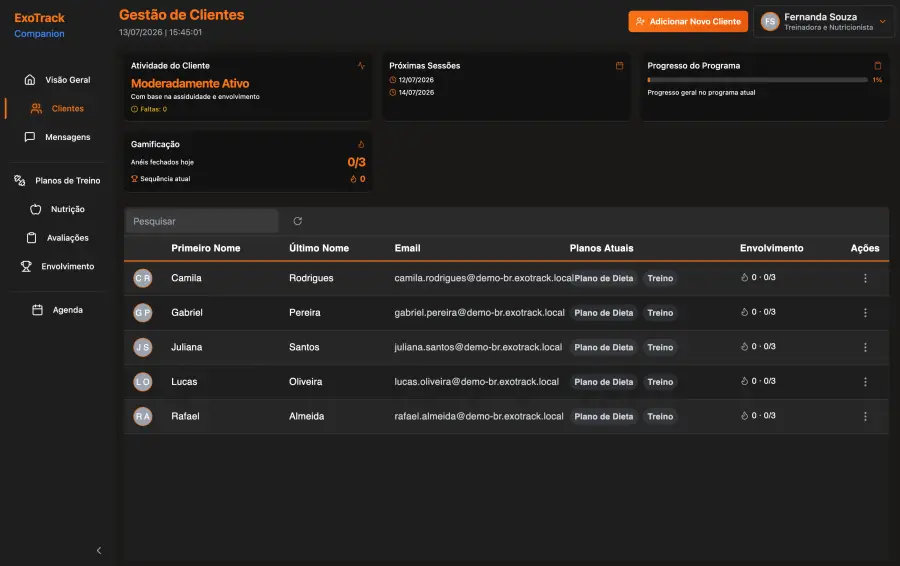Screen dimensions: 900x566
Task: Click the JS avatar of Juliana
Action: tap(143, 347)
